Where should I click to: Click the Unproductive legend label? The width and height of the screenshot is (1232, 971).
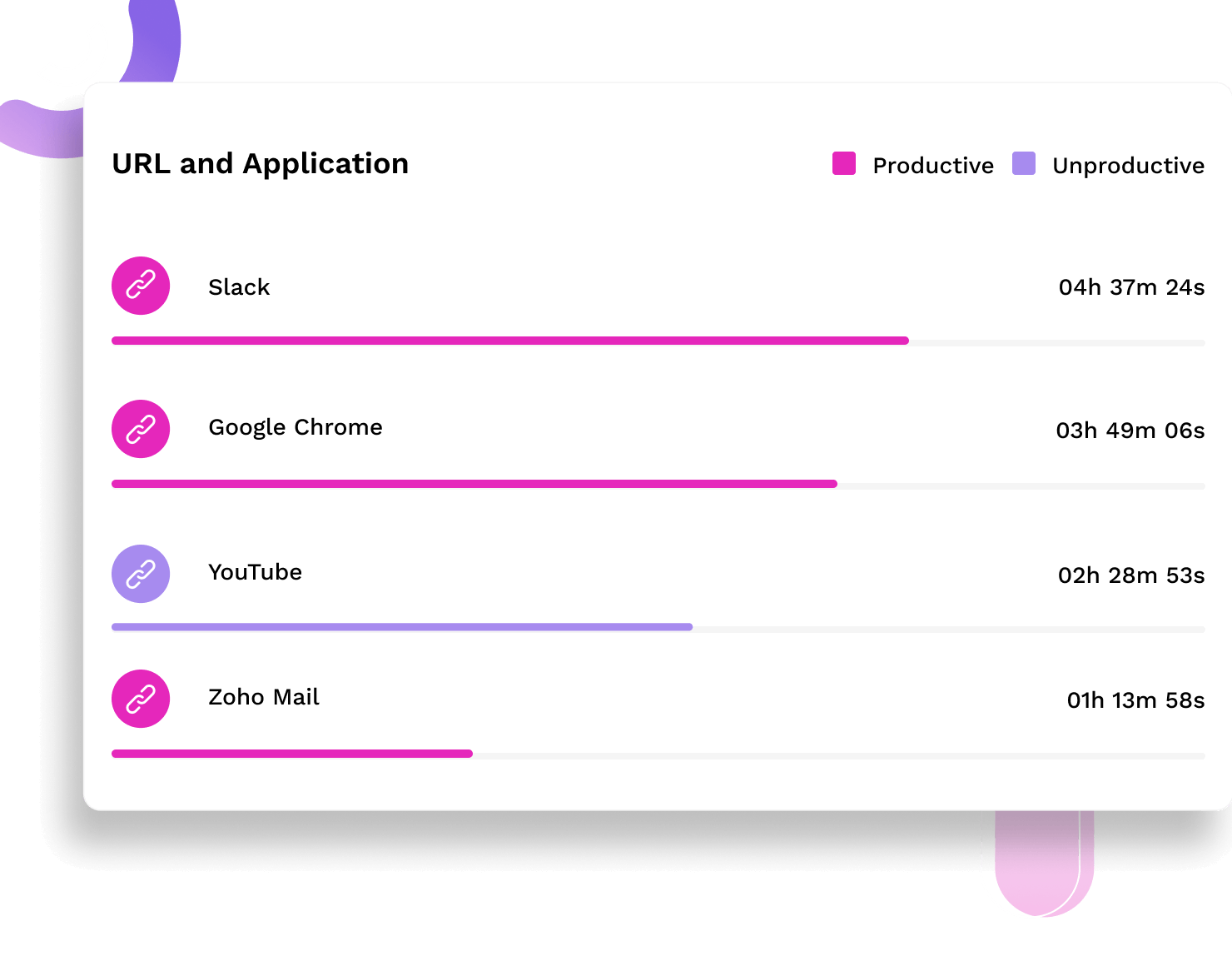pos(1128,165)
